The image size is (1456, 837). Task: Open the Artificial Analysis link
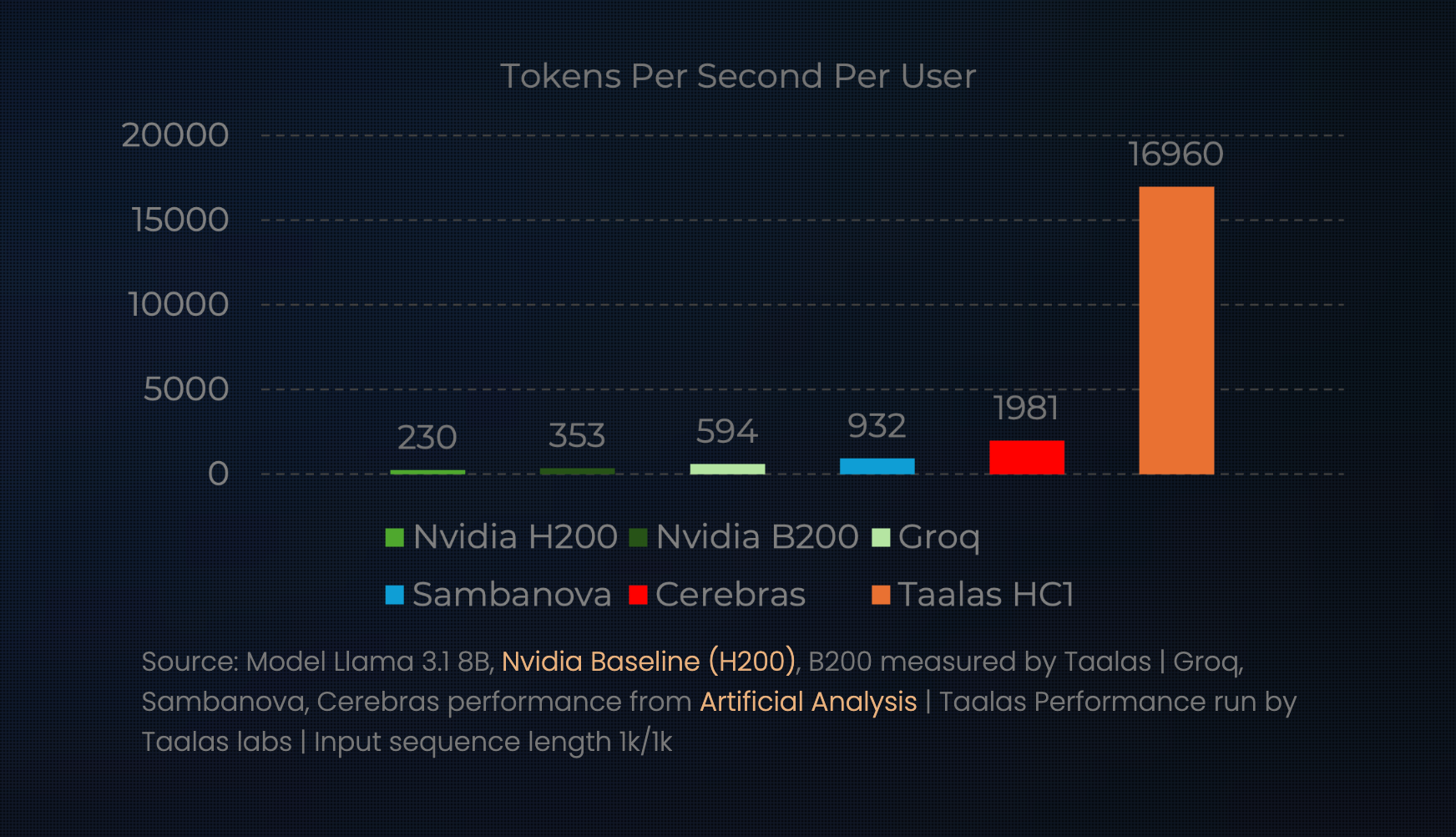click(x=808, y=702)
